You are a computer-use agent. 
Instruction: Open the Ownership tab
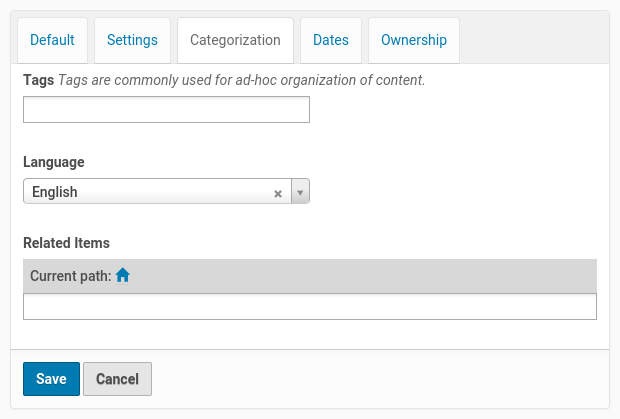click(413, 41)
